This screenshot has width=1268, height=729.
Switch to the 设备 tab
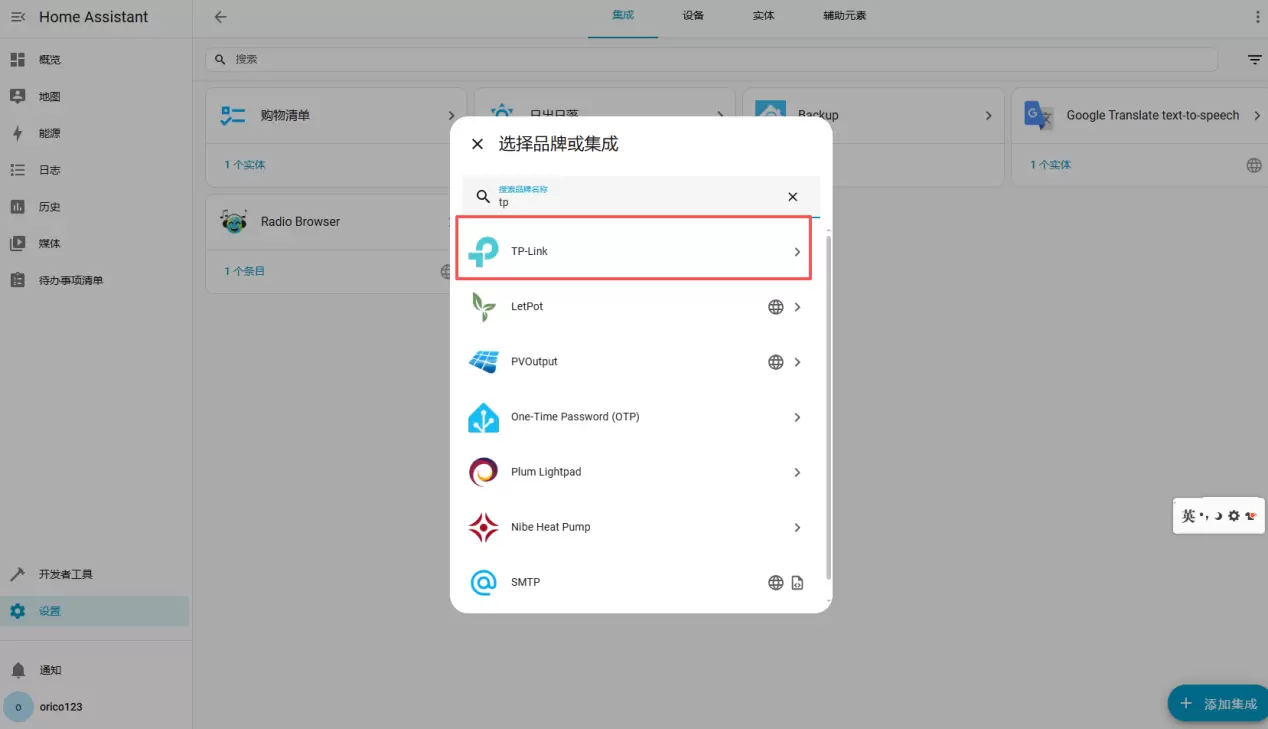click(x=693, y=16)
